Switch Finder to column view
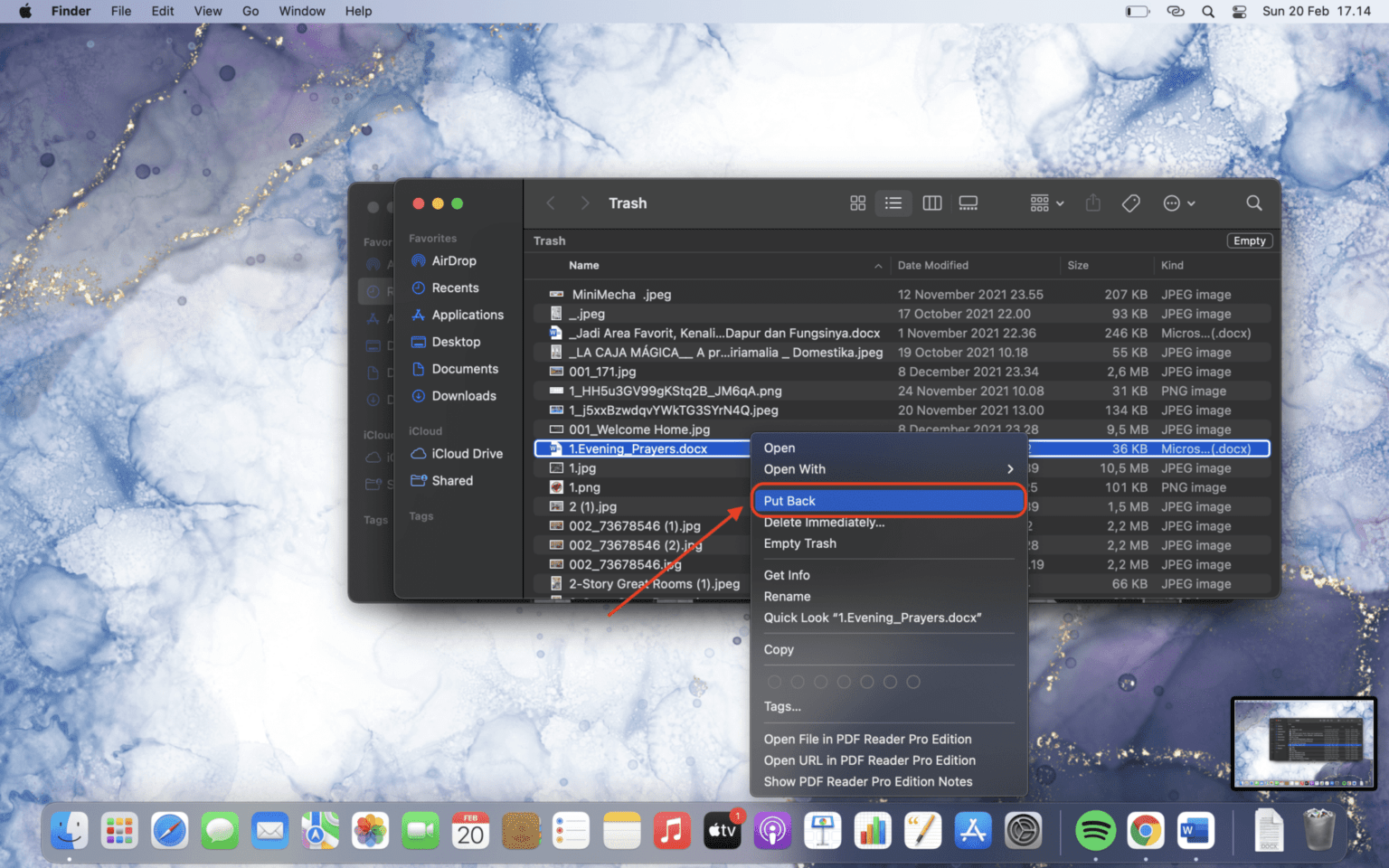The height and width of the screenshot is (868, 1389). pos(931,203)
